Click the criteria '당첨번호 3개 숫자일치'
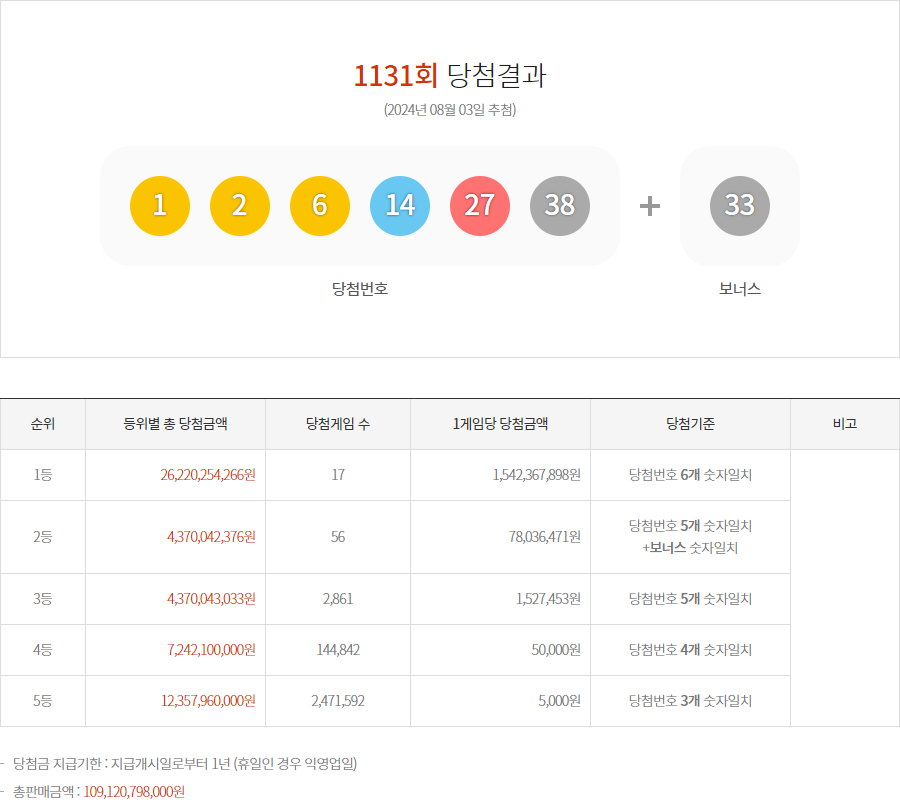The width and height of the screenshot is (900, 803). (x=690, y=701)
